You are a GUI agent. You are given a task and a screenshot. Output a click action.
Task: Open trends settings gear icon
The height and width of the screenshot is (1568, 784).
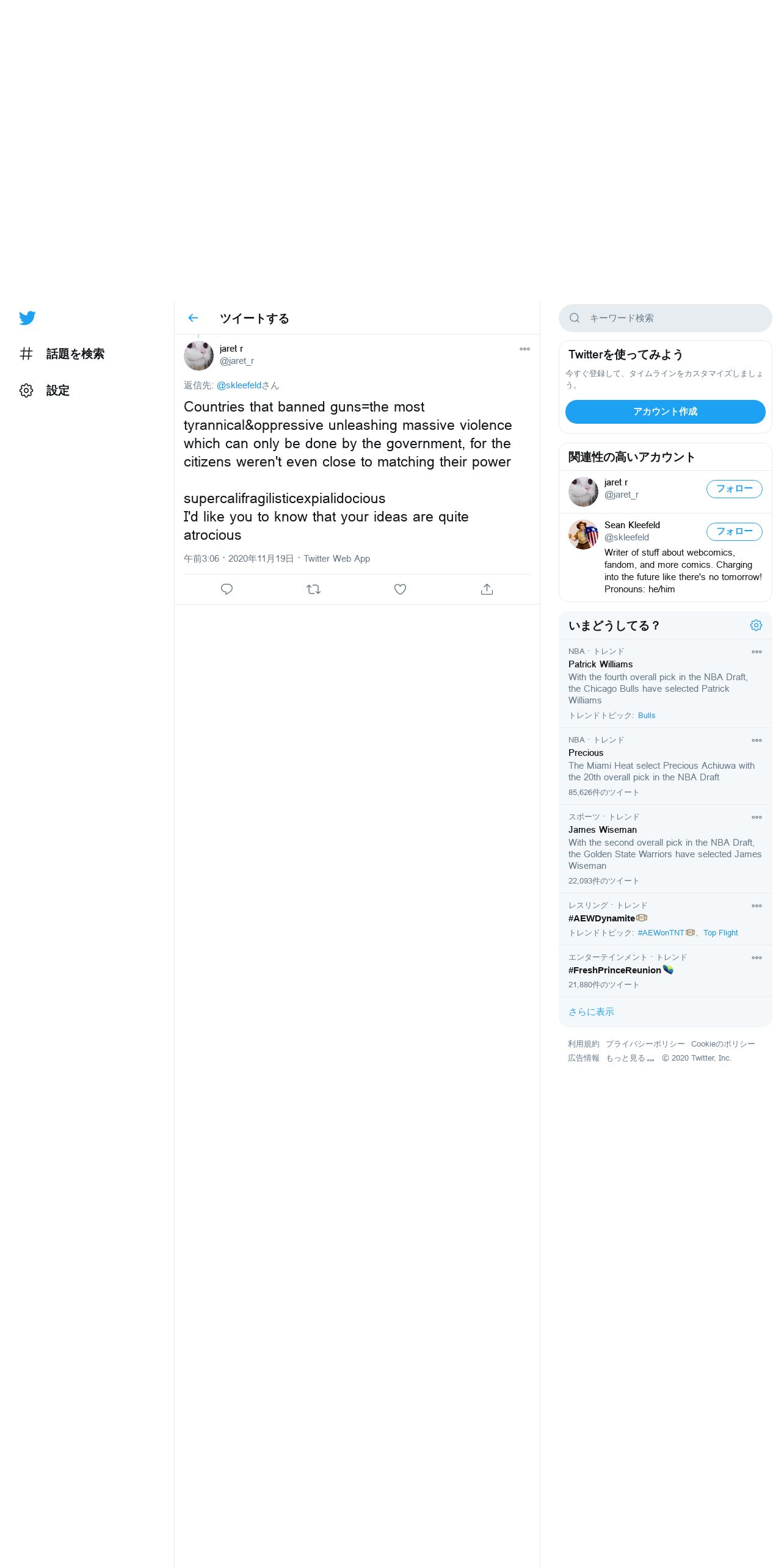756,625
